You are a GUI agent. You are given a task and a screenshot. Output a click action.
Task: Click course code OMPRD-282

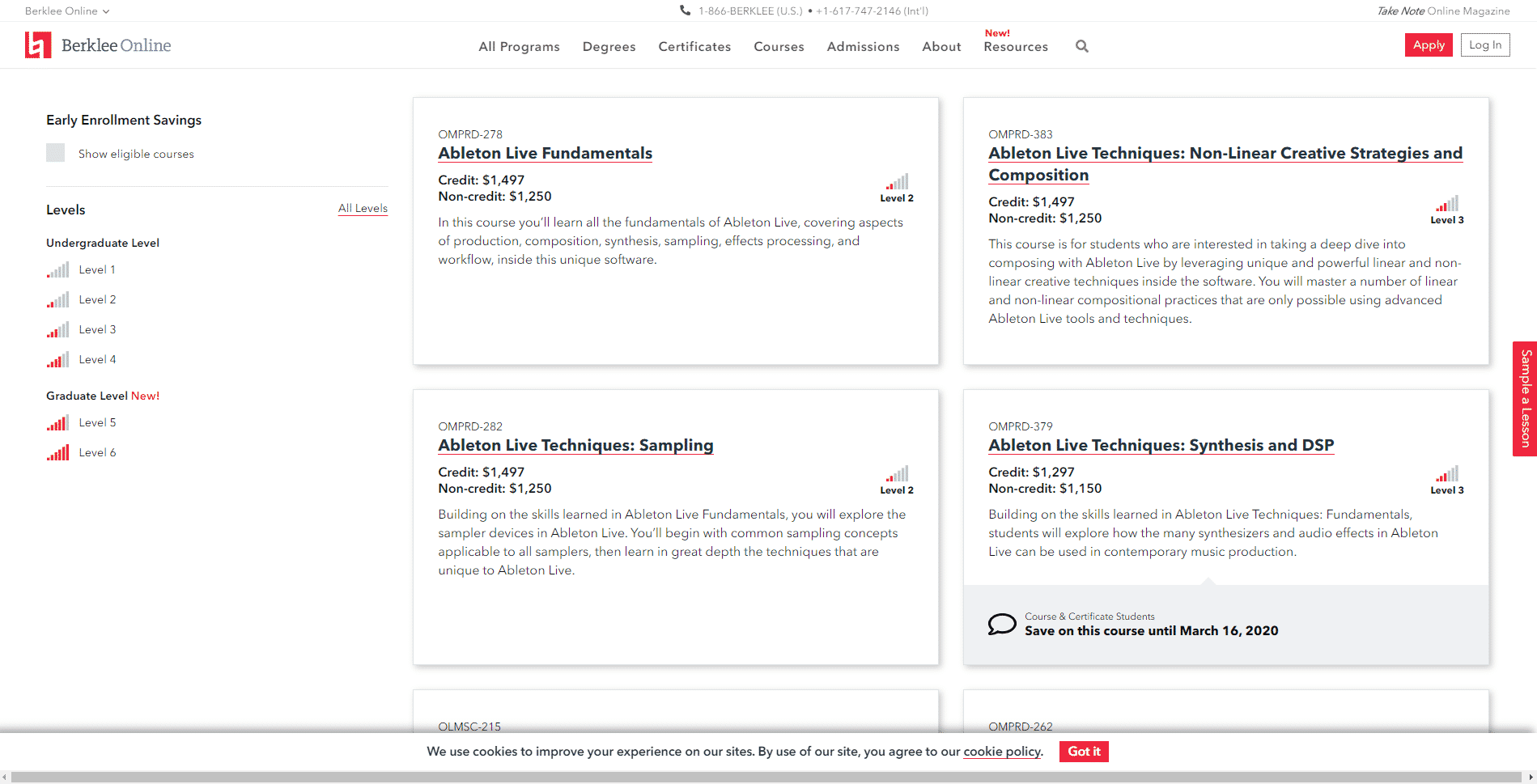click(470, 426)
